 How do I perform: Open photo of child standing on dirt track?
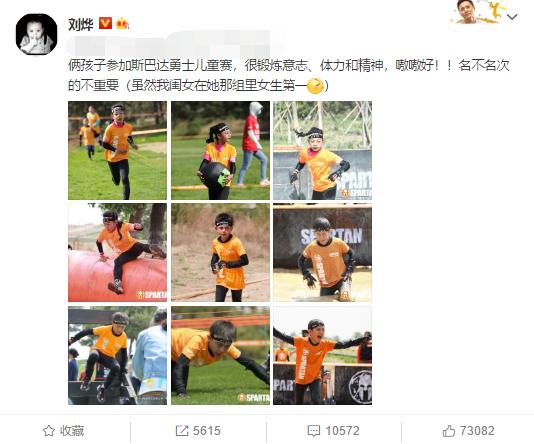click(220, 253)
